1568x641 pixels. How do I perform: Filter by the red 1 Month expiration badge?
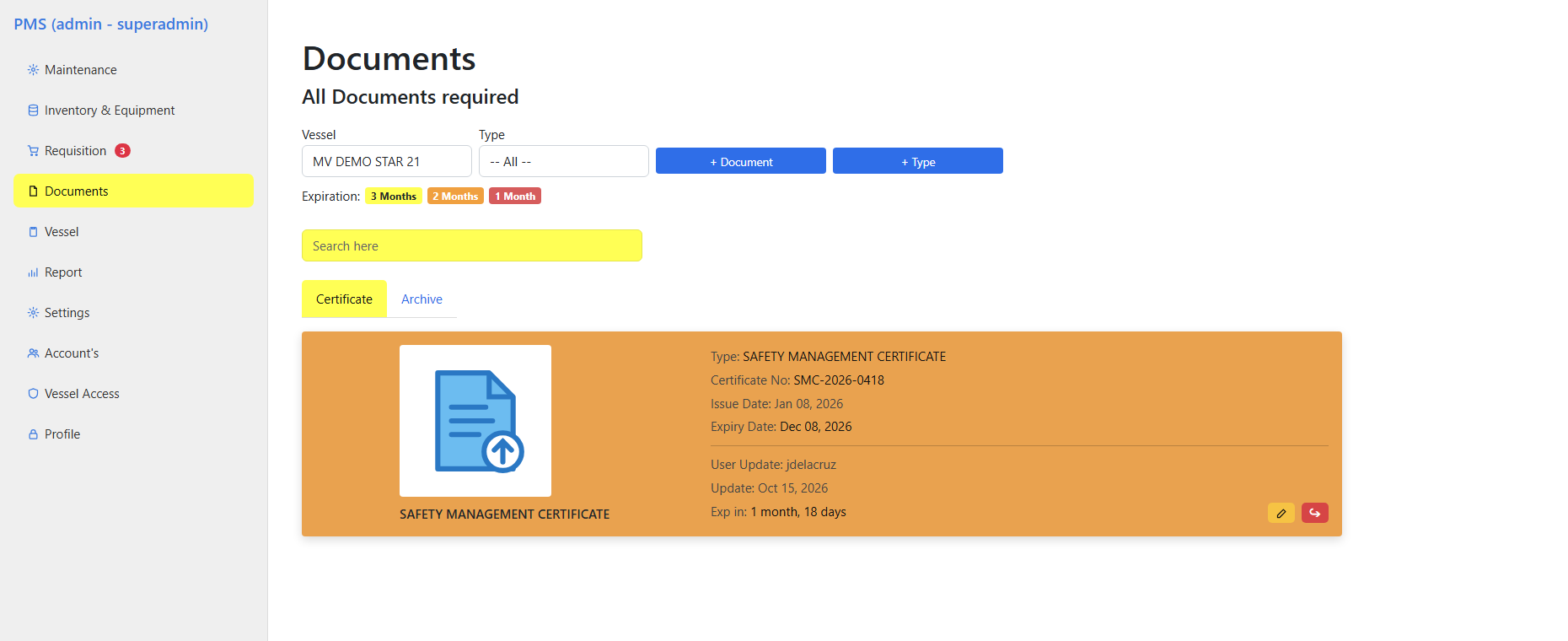pos(515,197)
